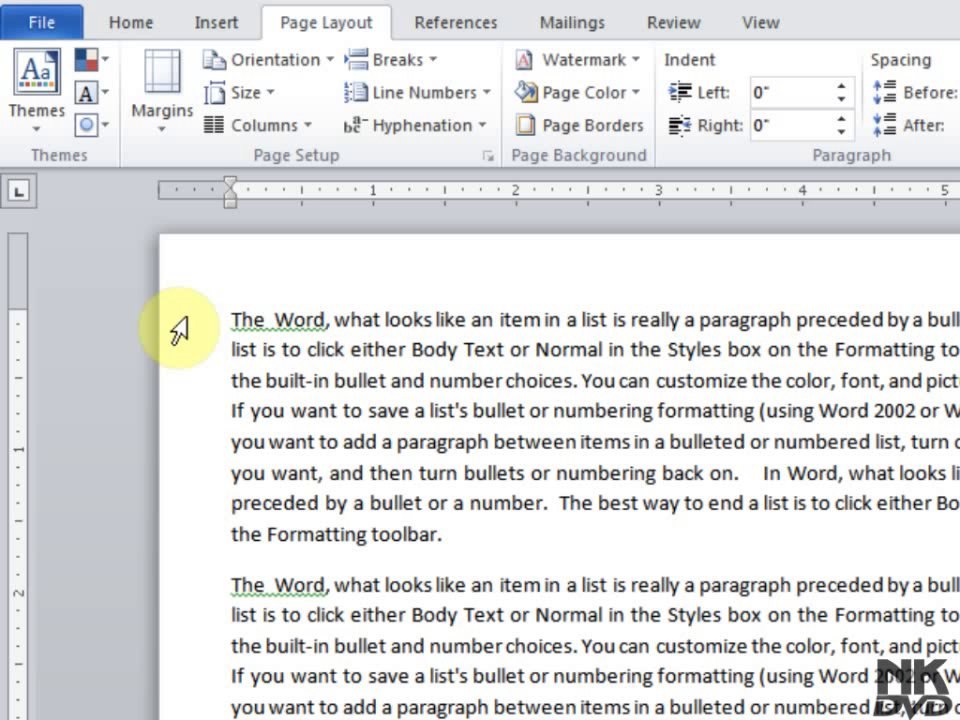The height and width of the screenshot is (720, 960).
Task: Expand the Breaks dropdown arrow
Action: (433, 60)
